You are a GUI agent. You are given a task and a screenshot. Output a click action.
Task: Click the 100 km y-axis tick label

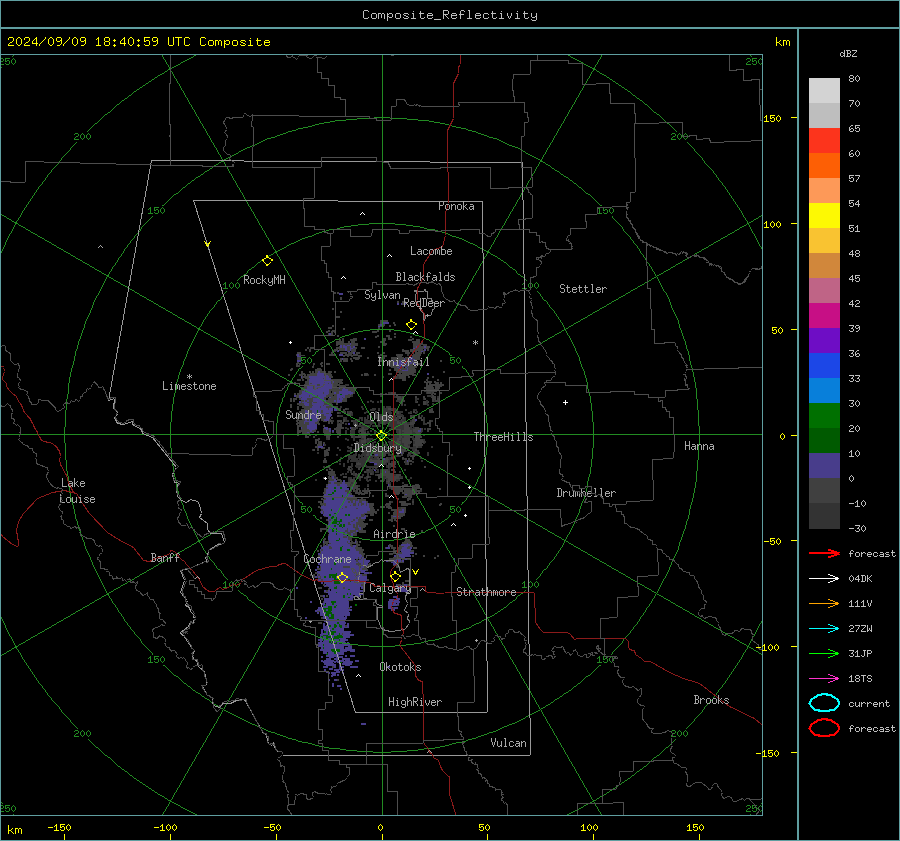(x=772, y=224)
